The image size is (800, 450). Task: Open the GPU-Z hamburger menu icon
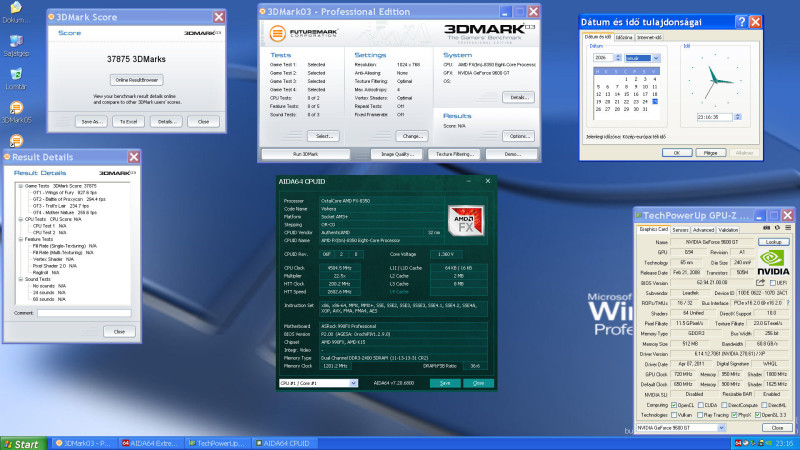click(x=788, y=228)
